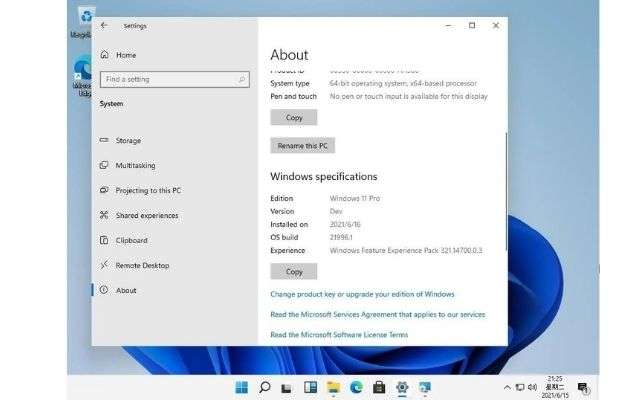The width and height of the screenshot is (640, 400).
Task: Click the System heading in sidebar
Action: point(111,104)
